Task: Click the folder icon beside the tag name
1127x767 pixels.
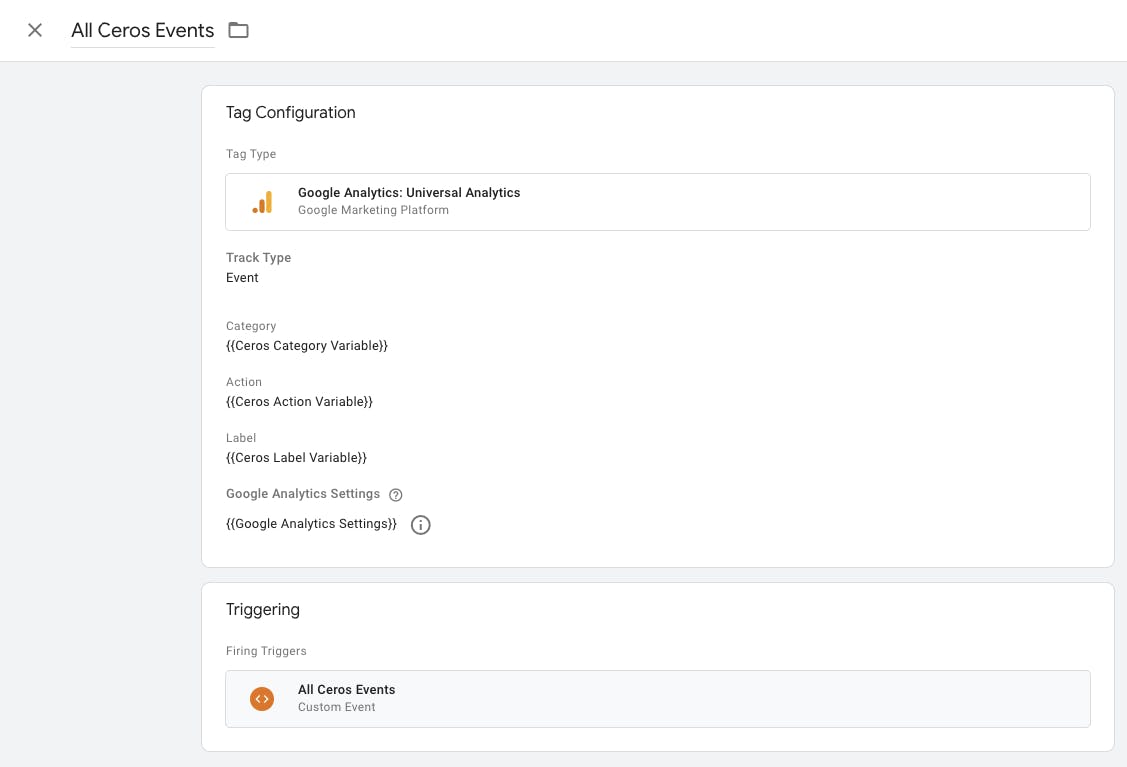Action: coord(238,30)
